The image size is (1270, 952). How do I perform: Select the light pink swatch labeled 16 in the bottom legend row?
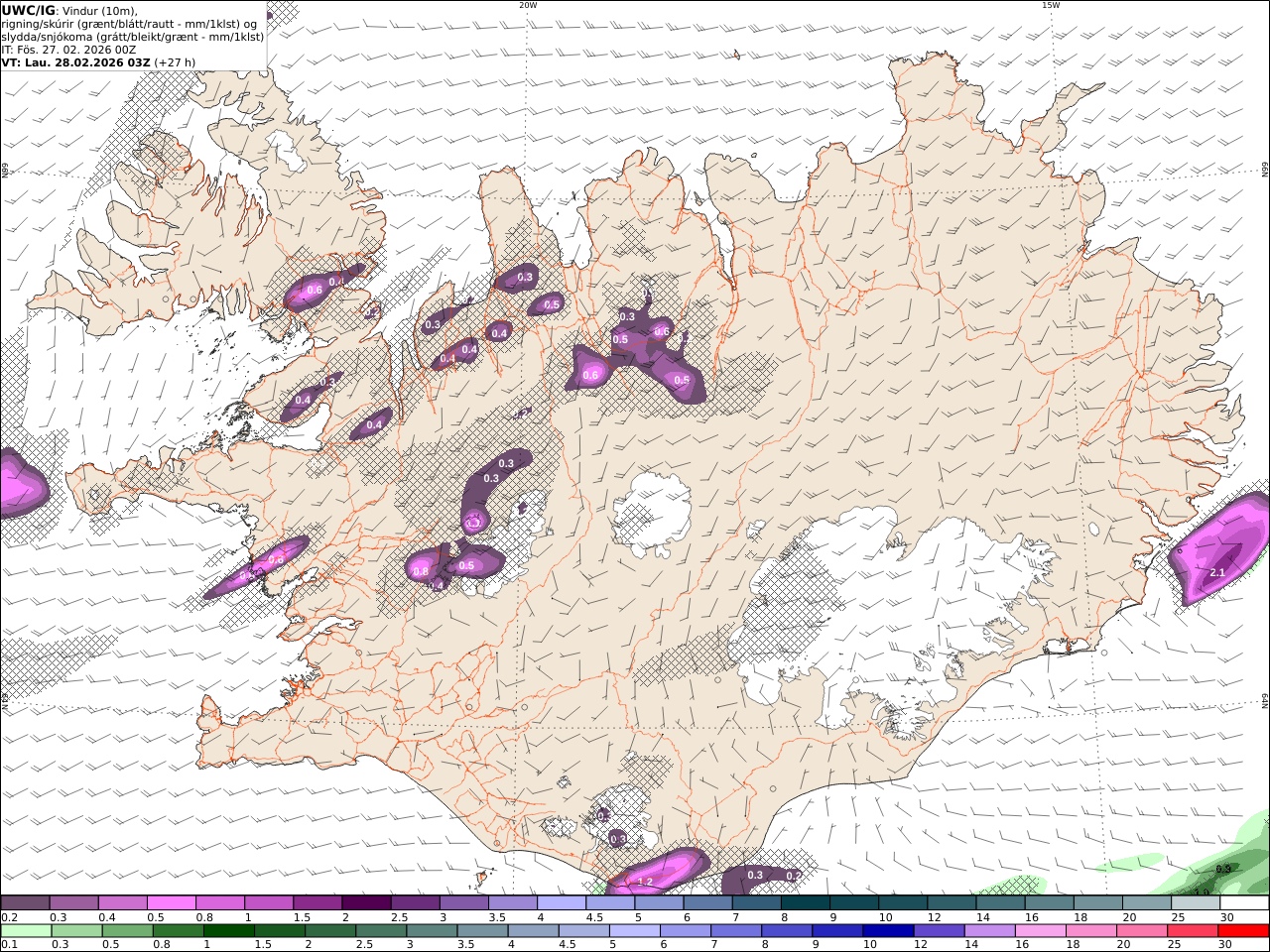1039,930
